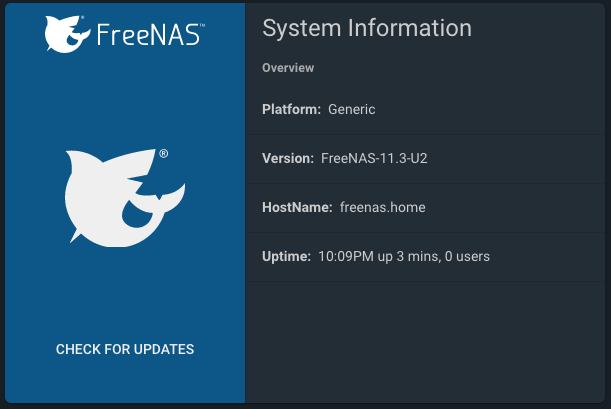This screenshot has height=409, width=611.
Task: Click the small FreeNAS shark logo at top
Action: point(67,34)
